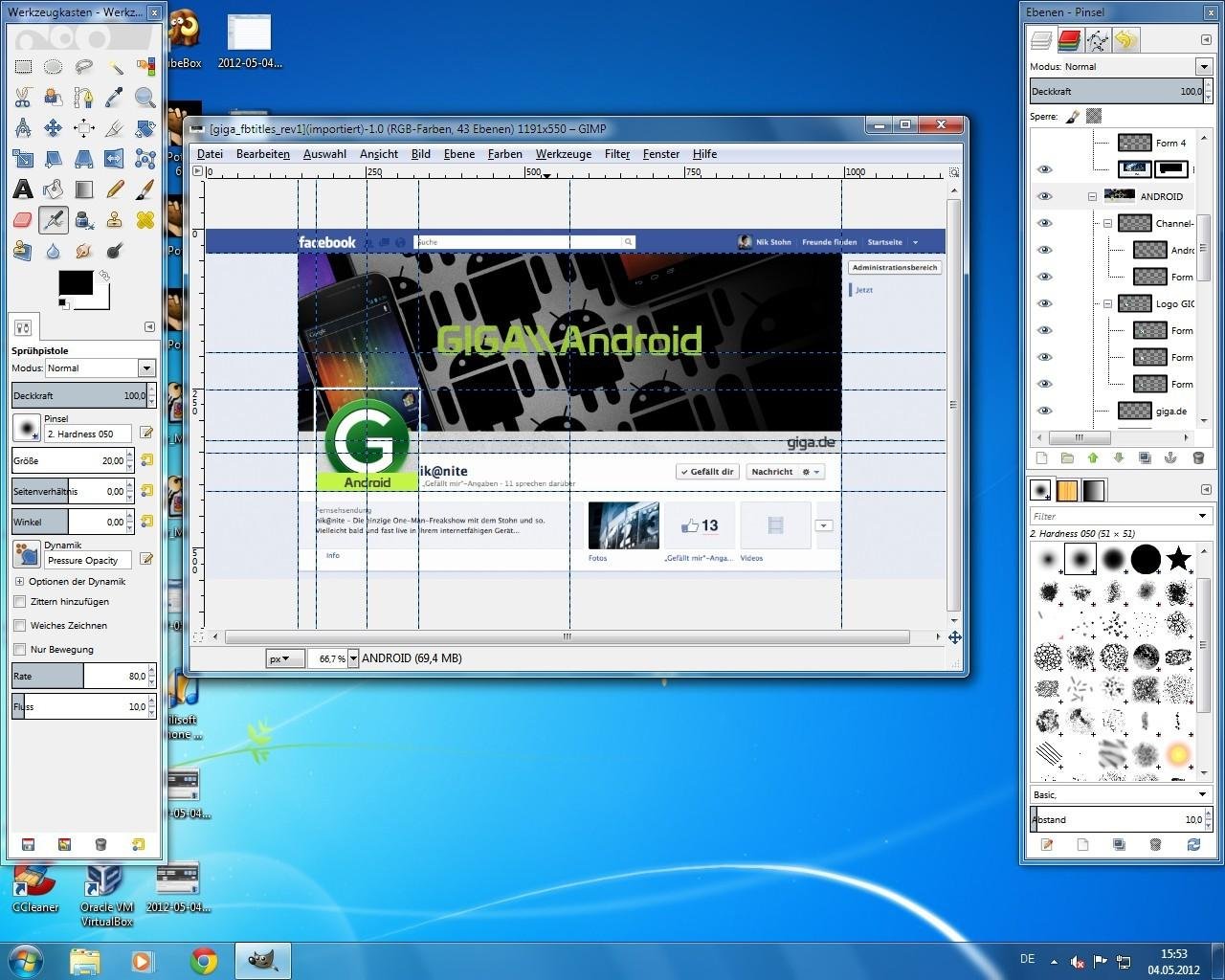Select the Rectangle Select tool
Image resolution: width=1225 pixels, height=980 pixels.
23,66
